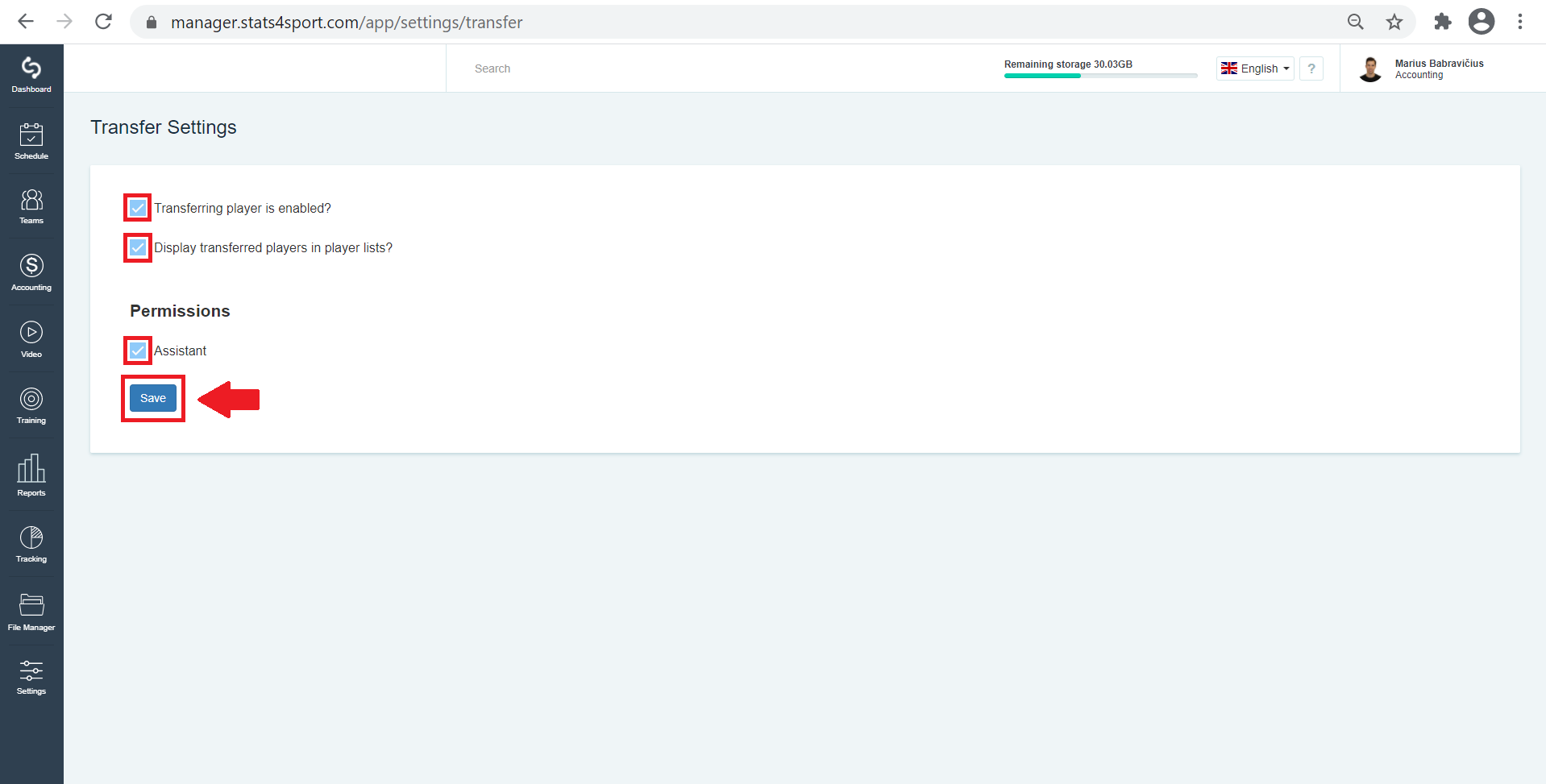The image size is (1546, 784).
Task: Click the help question mark button
Action: point(1311,68)
